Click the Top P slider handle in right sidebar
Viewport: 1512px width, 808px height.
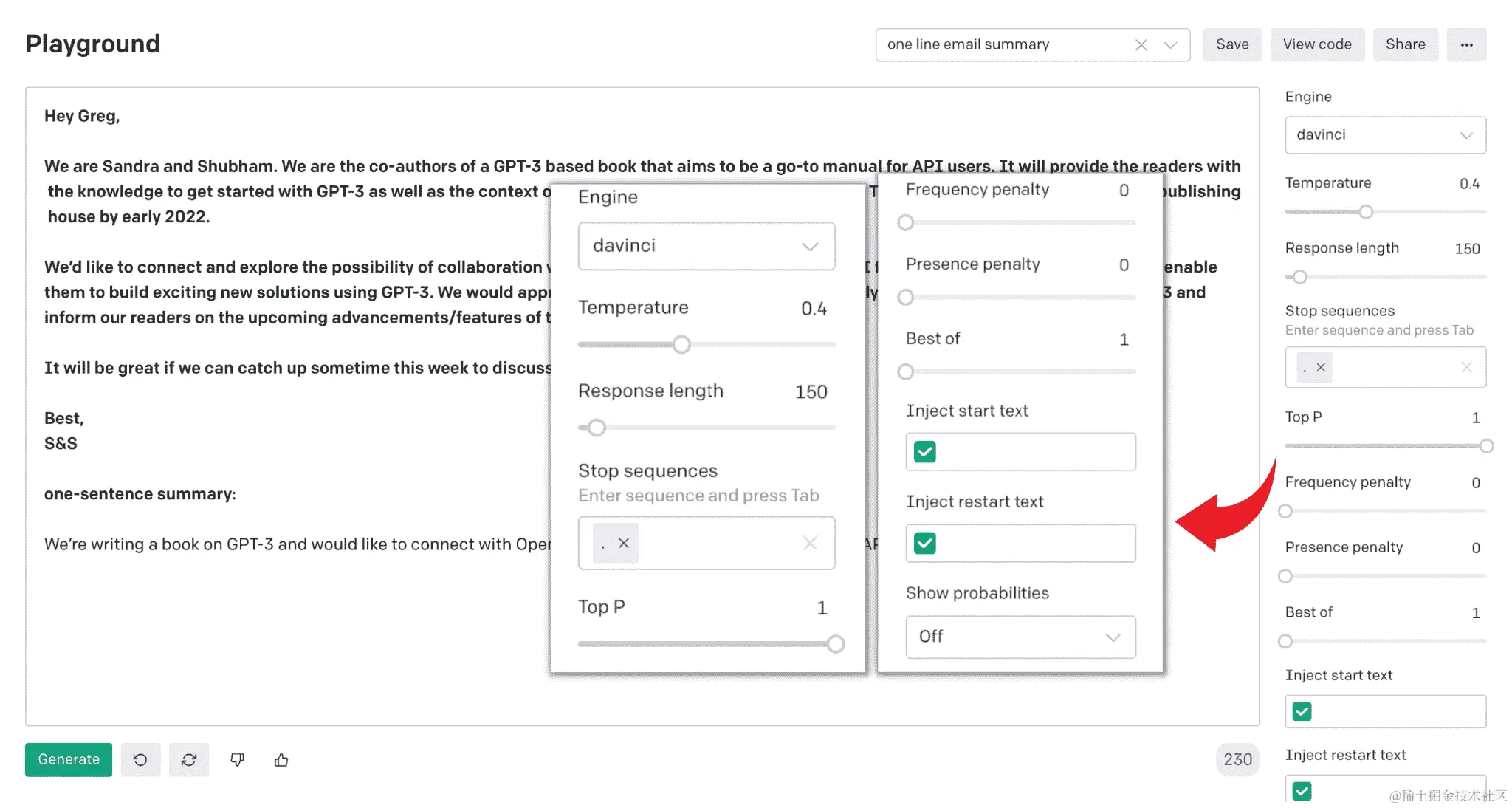coord(1486,446)
